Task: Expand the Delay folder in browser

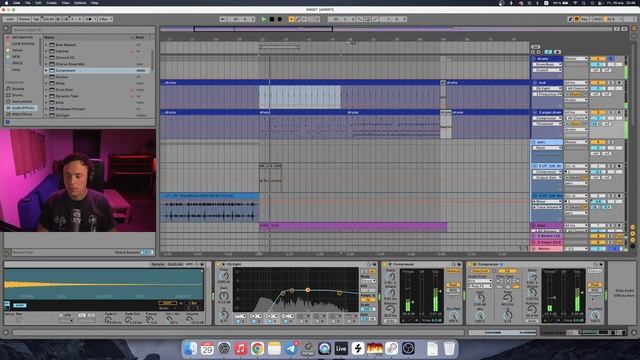Action: coord(47,83)
